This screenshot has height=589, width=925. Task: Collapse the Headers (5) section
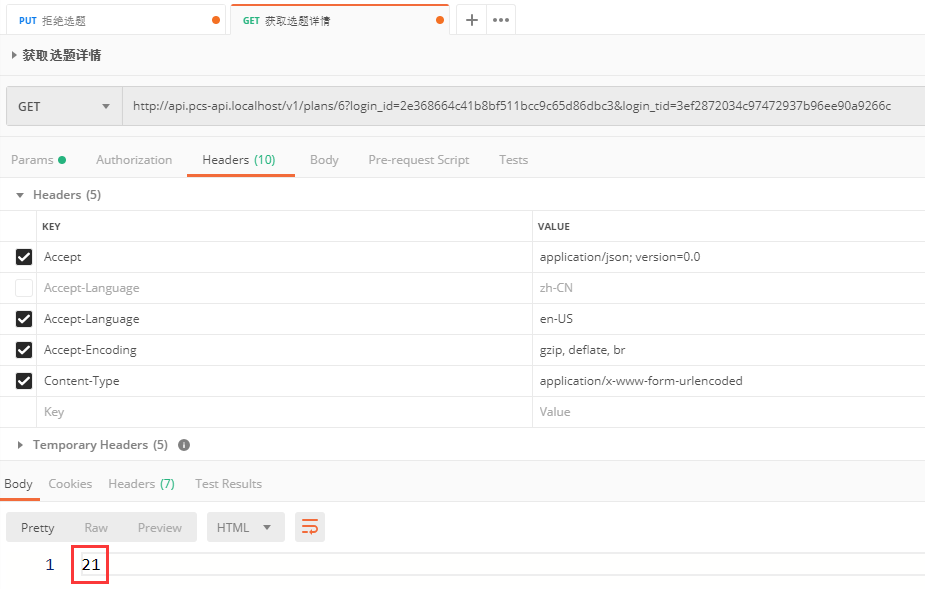pos(20,195)
